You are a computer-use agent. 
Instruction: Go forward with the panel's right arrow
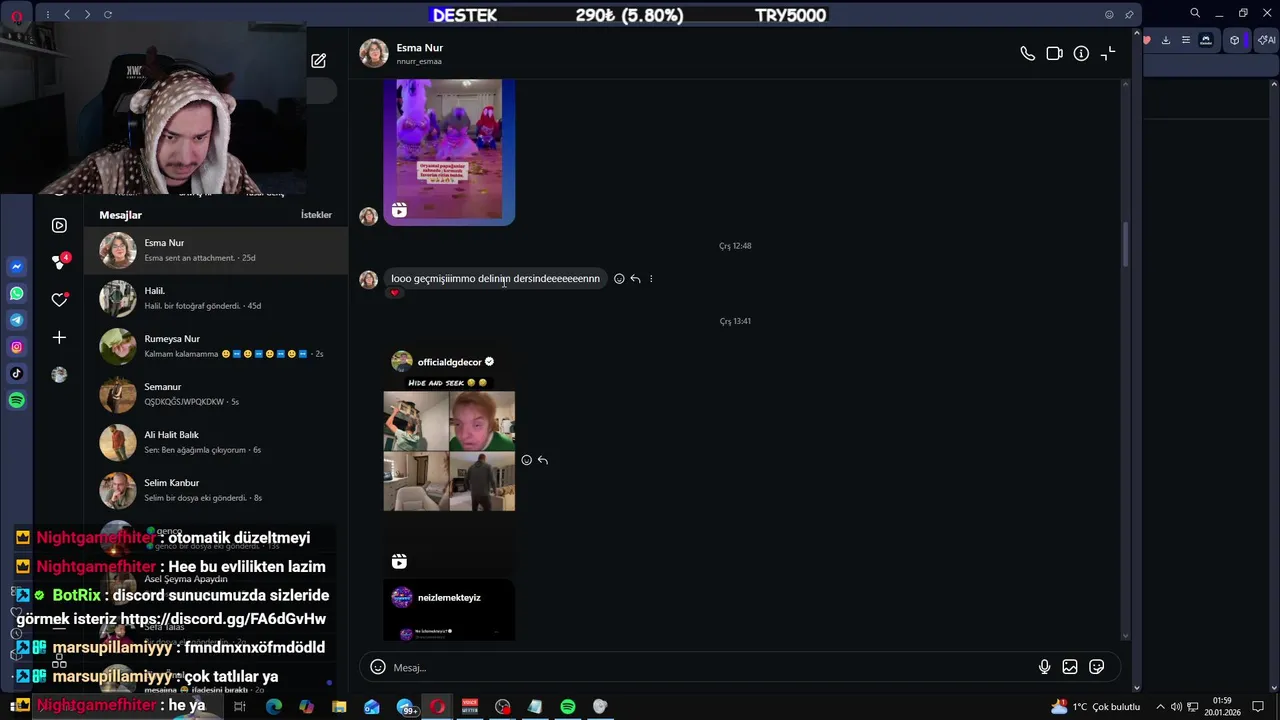[x=87, y=15]
